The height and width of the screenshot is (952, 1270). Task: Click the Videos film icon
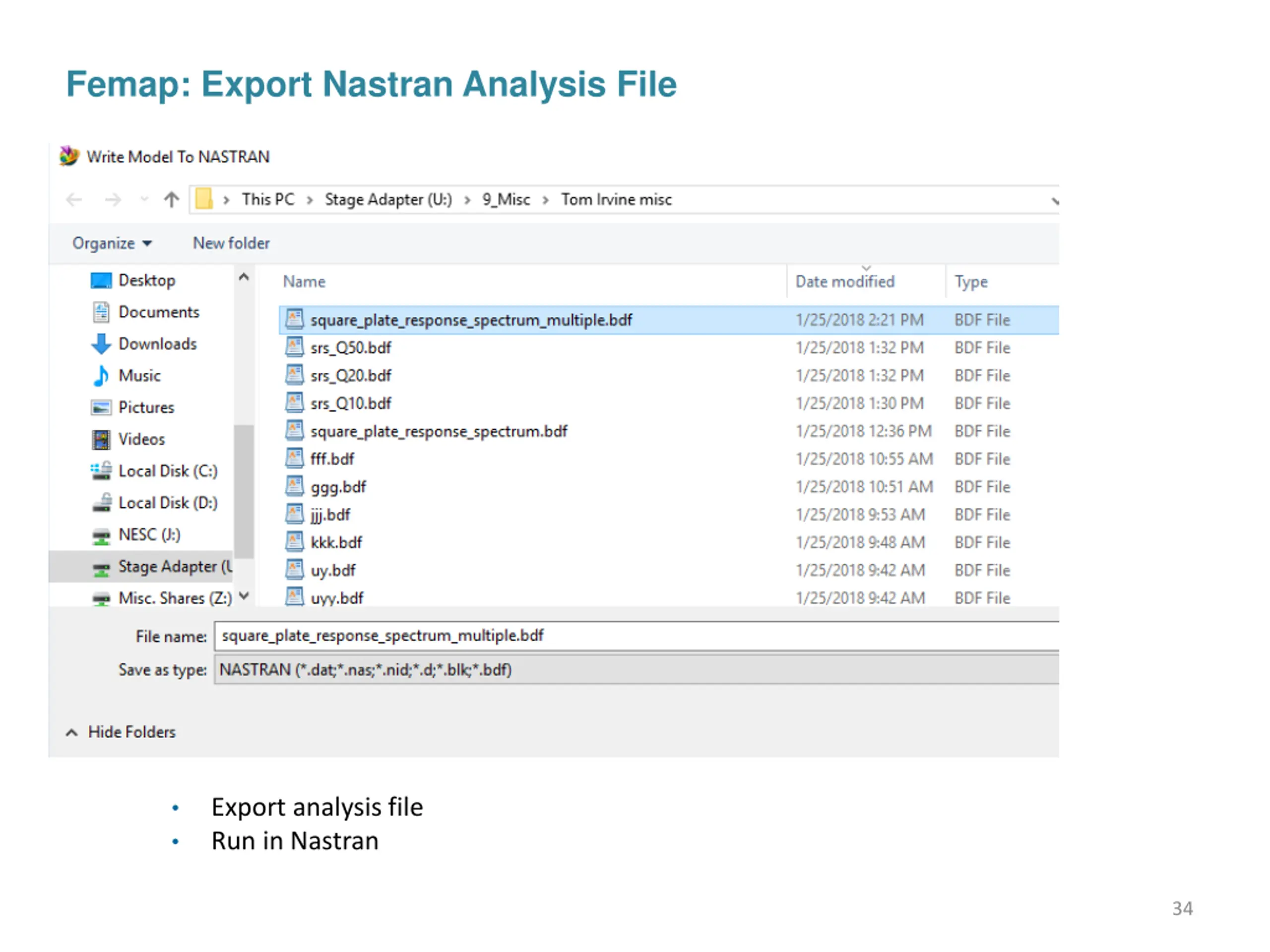coord(101,440)
